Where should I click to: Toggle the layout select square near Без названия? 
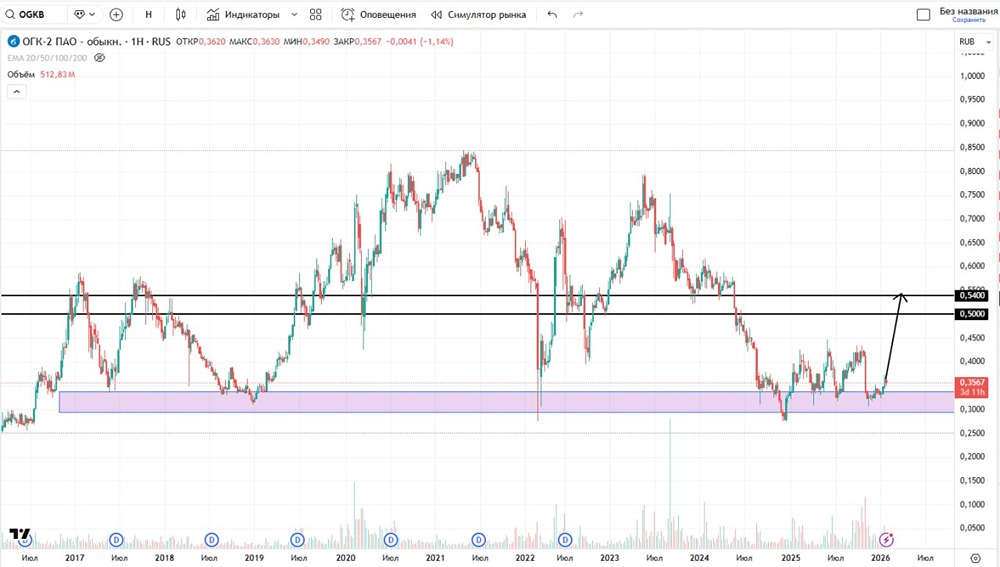tap(923, 15)
